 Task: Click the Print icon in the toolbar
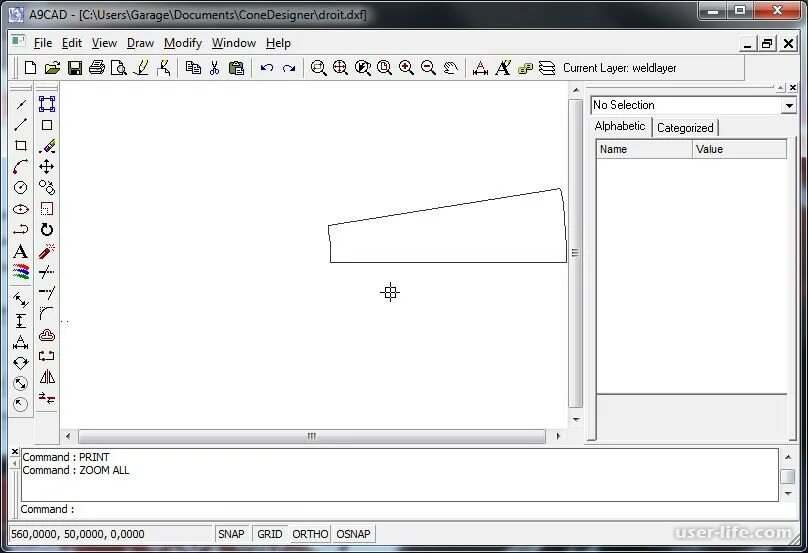coord(96,68)
